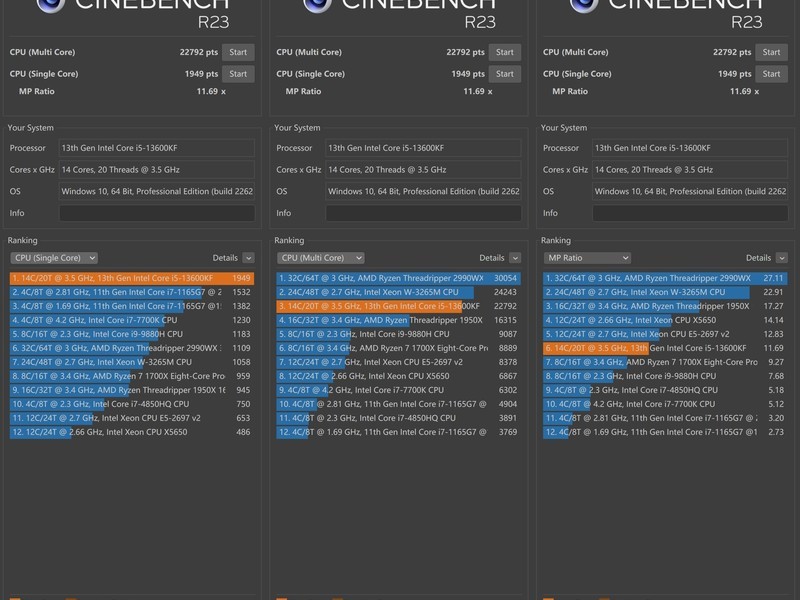Viewport: 800px width, 600px height.
Task: Select Xeon X5650 row with ratio 14.14
Action: pyautogui.click(x=665, y=320)
